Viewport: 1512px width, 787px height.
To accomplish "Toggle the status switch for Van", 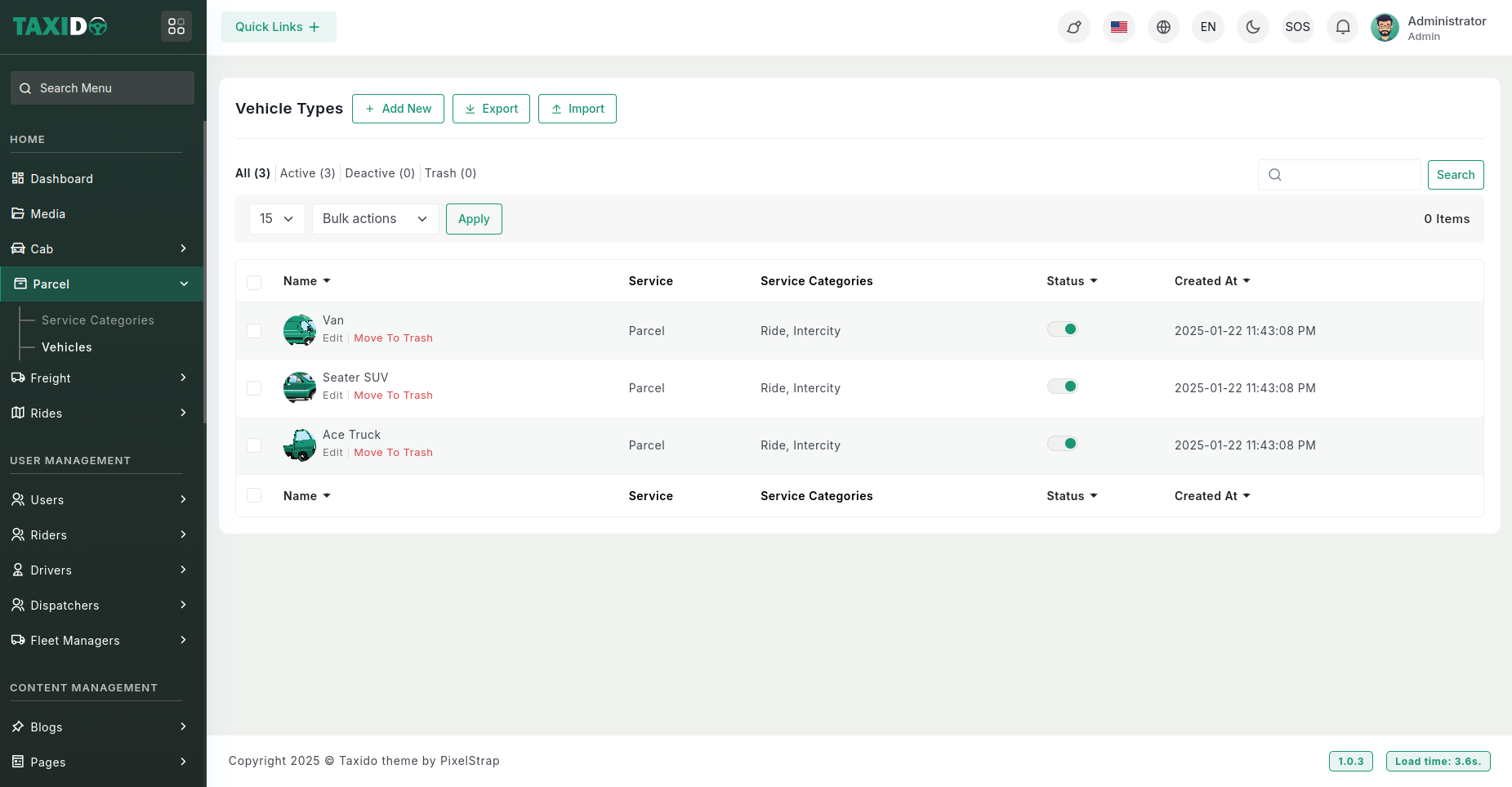I will point(1062,329).
